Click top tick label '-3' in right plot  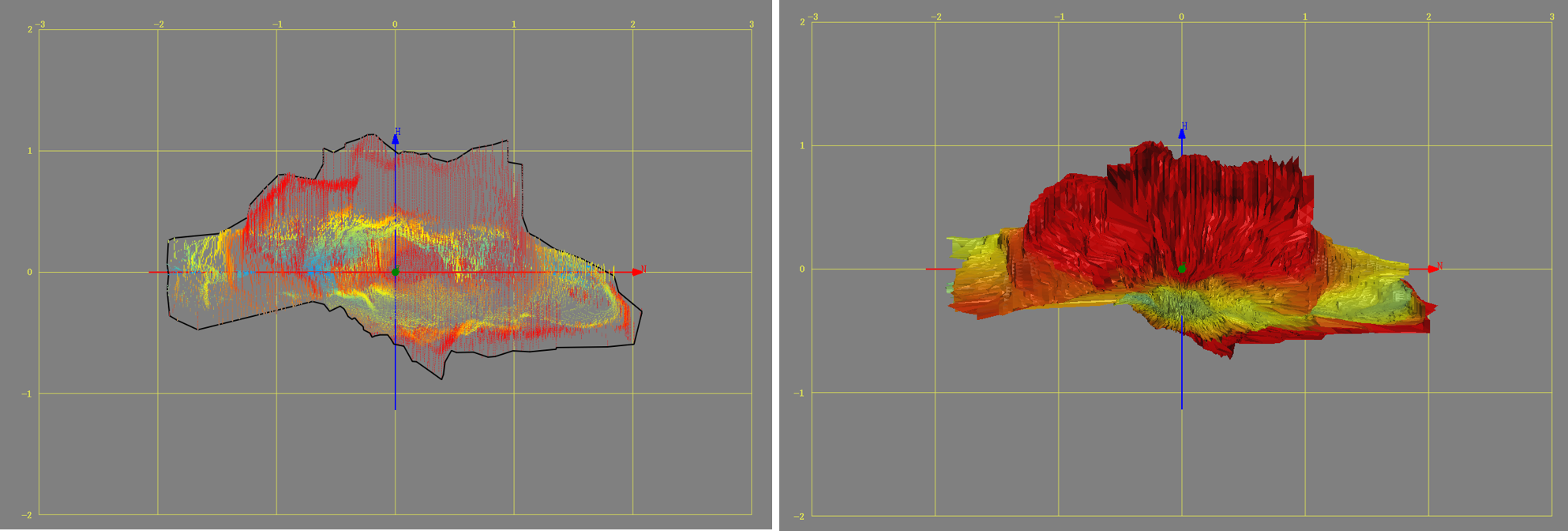point(812,17)
